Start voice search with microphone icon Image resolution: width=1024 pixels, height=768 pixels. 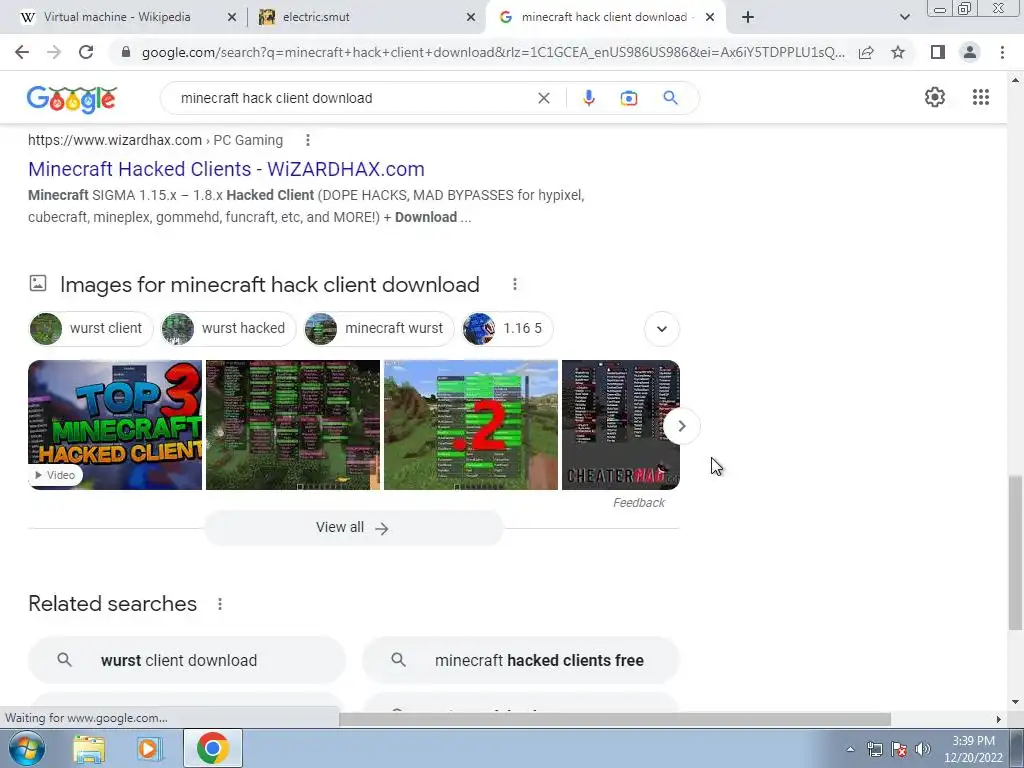click(x=588, y=98)
